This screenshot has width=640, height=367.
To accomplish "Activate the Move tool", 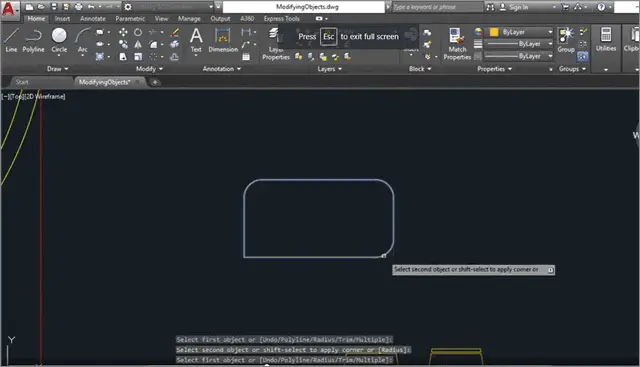I will (x=123, y=32).
